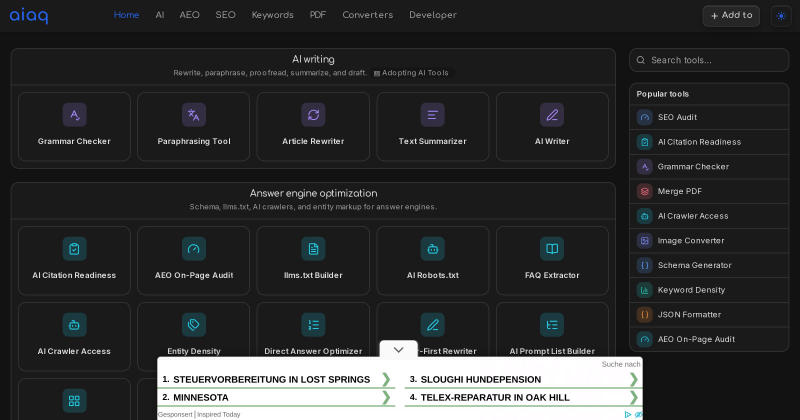The height and width of the screenshot is (420, 800).
Task: Click the AI writing section heading
Action: click(313, 59)
